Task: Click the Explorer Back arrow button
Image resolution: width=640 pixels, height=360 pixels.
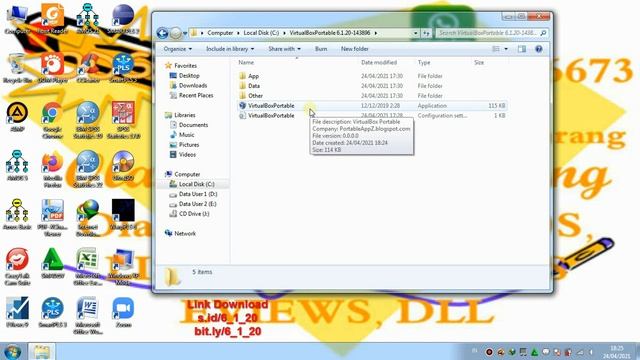Action: (x=162, y=33)
